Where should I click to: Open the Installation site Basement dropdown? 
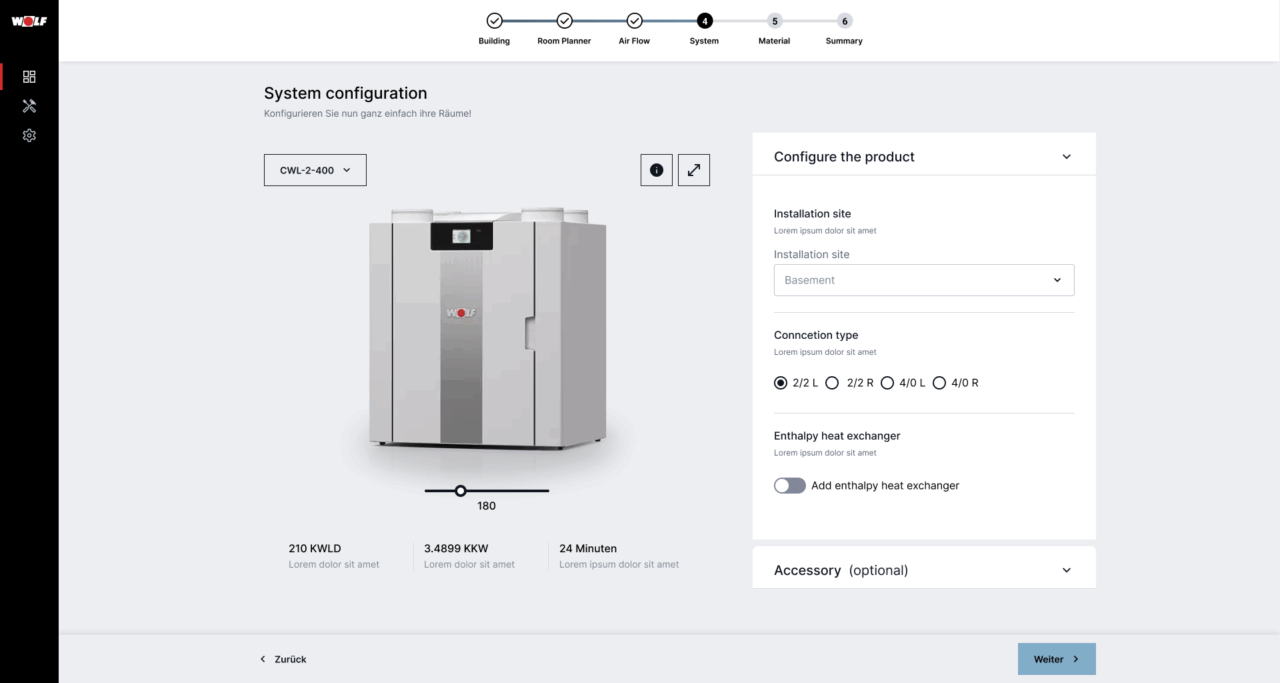tap(923, 280)
